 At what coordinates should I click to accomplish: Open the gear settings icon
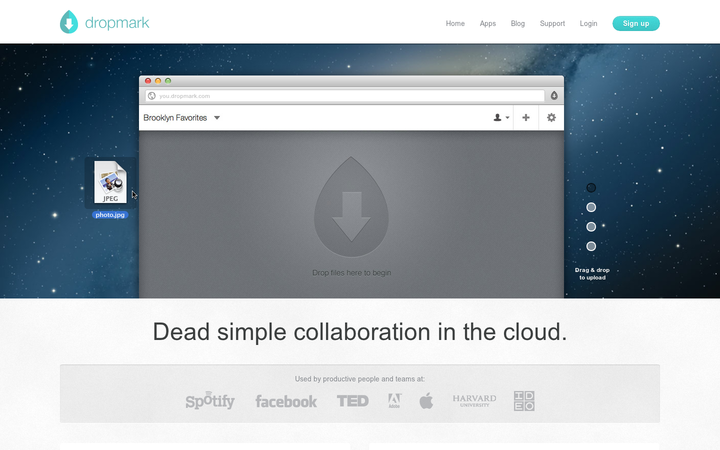tap(551, 118)
